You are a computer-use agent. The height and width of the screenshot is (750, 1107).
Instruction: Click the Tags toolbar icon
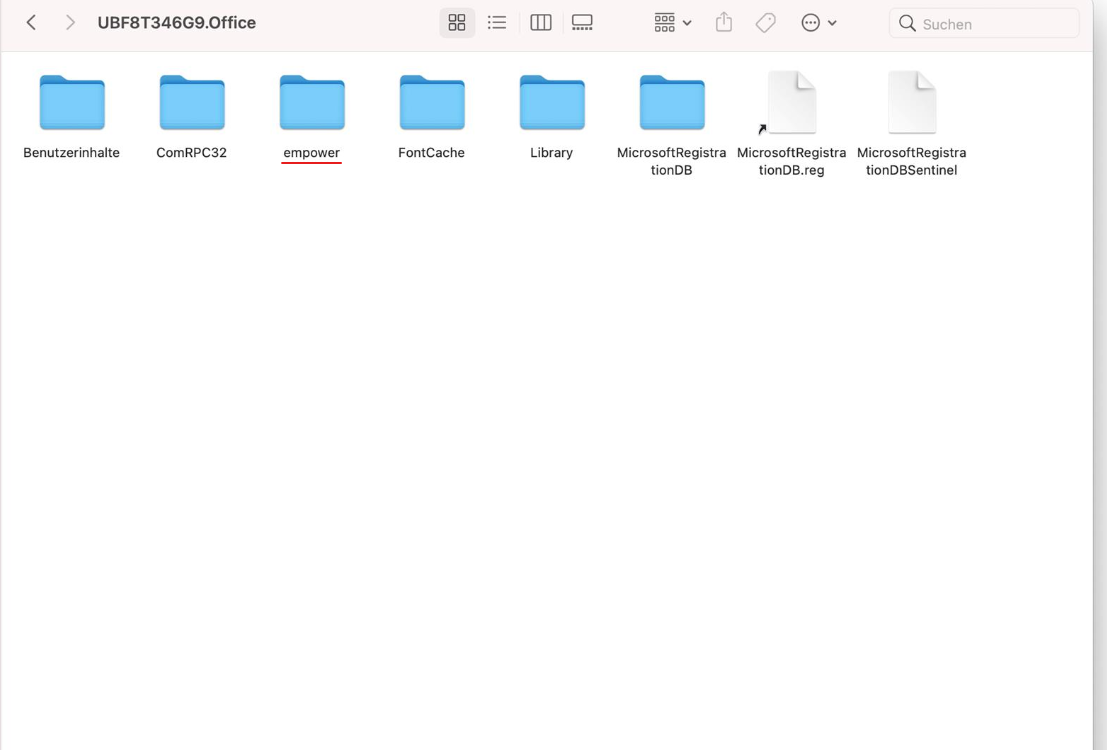click(765, 23)
